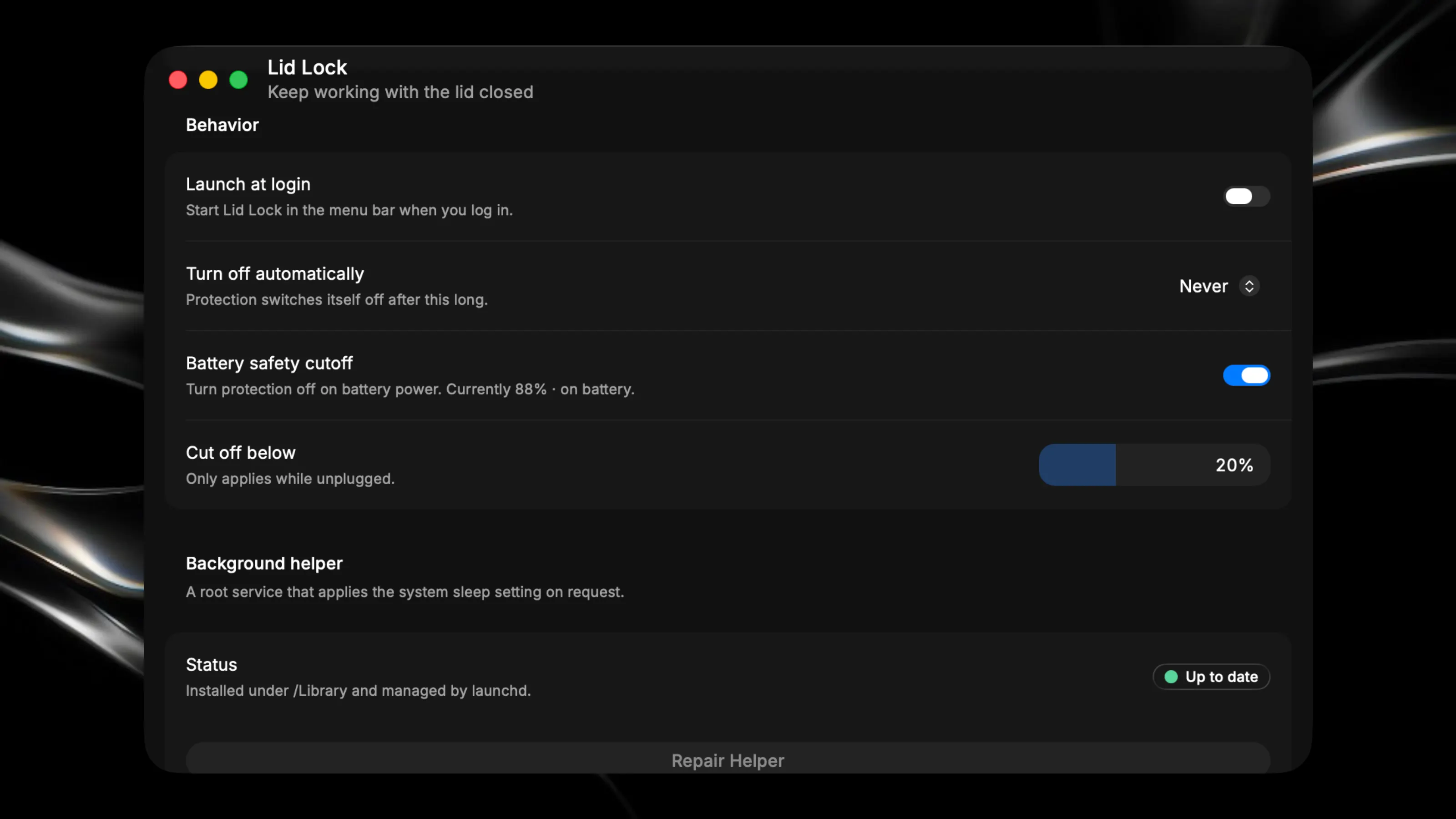
Task: Click the Background helper section heading
Action: tap(264, 564)
